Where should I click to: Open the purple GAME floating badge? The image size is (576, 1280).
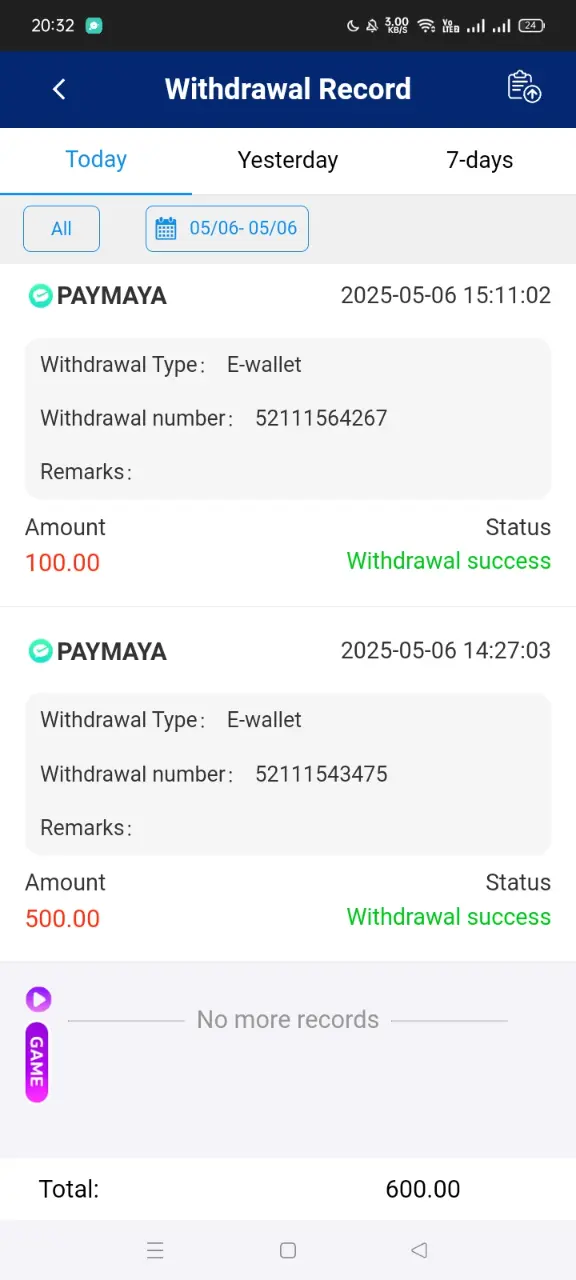tap(37, 1062)
